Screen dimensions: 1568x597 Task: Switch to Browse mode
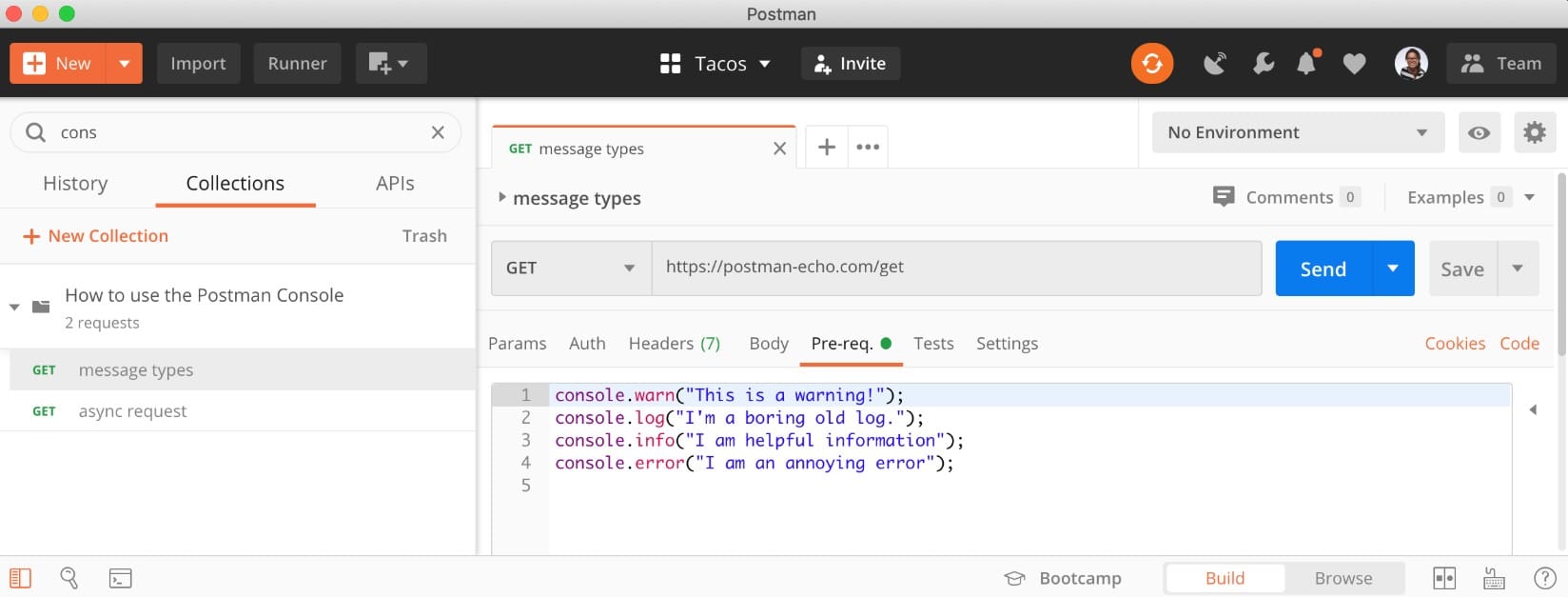pos(1343,578)
